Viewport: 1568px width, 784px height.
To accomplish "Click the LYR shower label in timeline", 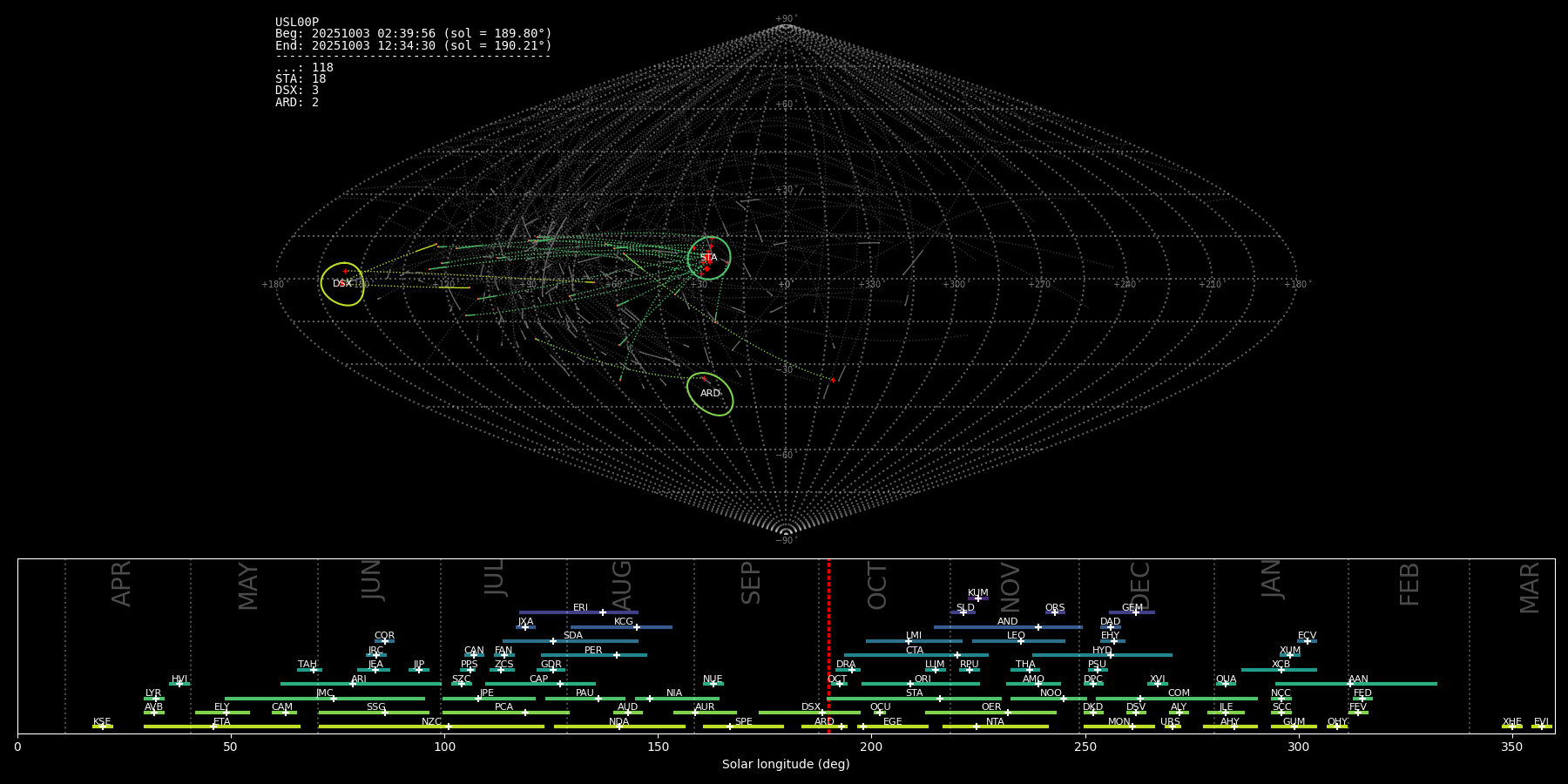I will tap(153, 693).
